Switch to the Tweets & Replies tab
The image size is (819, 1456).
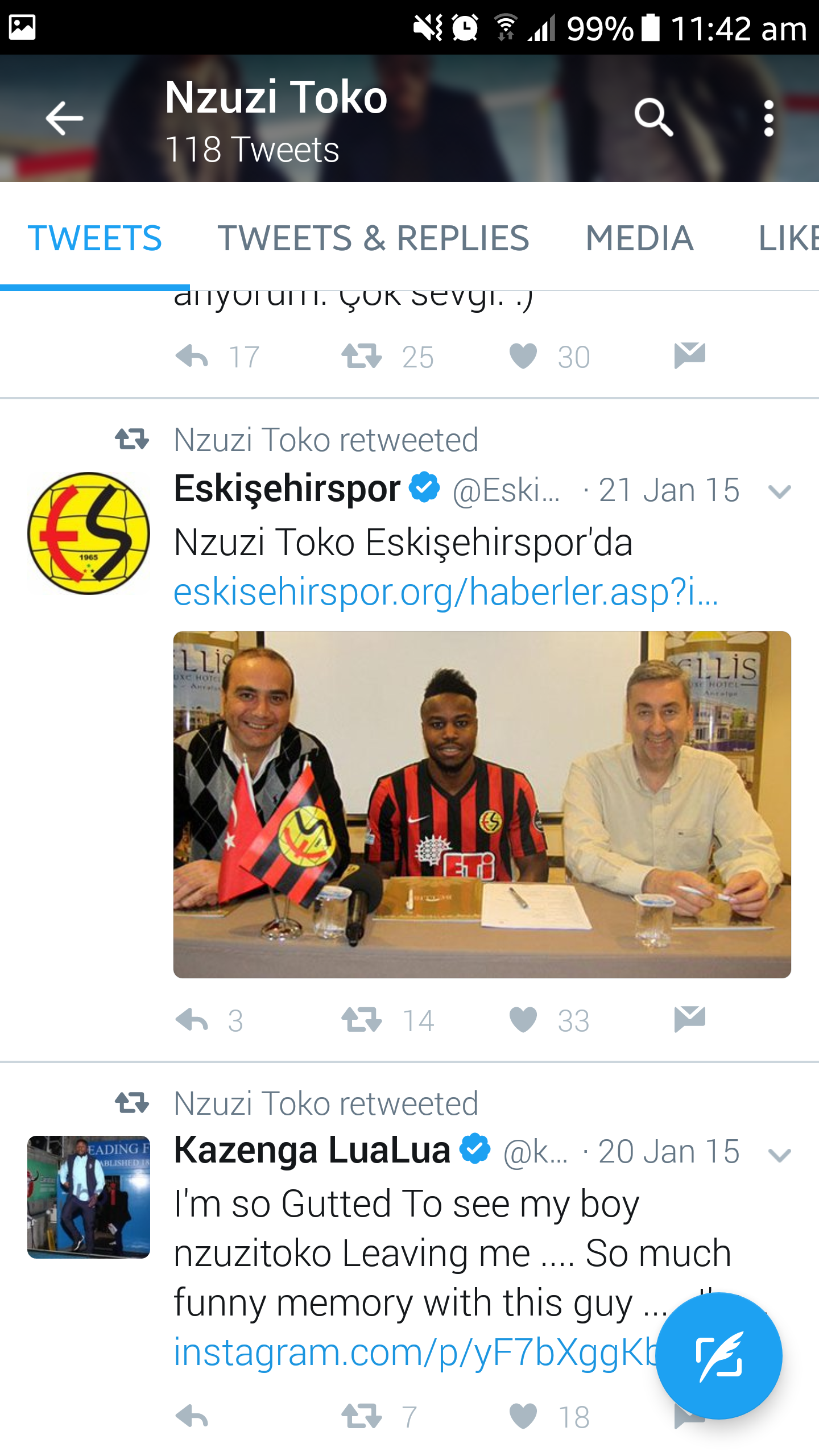click(x=373, y=238)
